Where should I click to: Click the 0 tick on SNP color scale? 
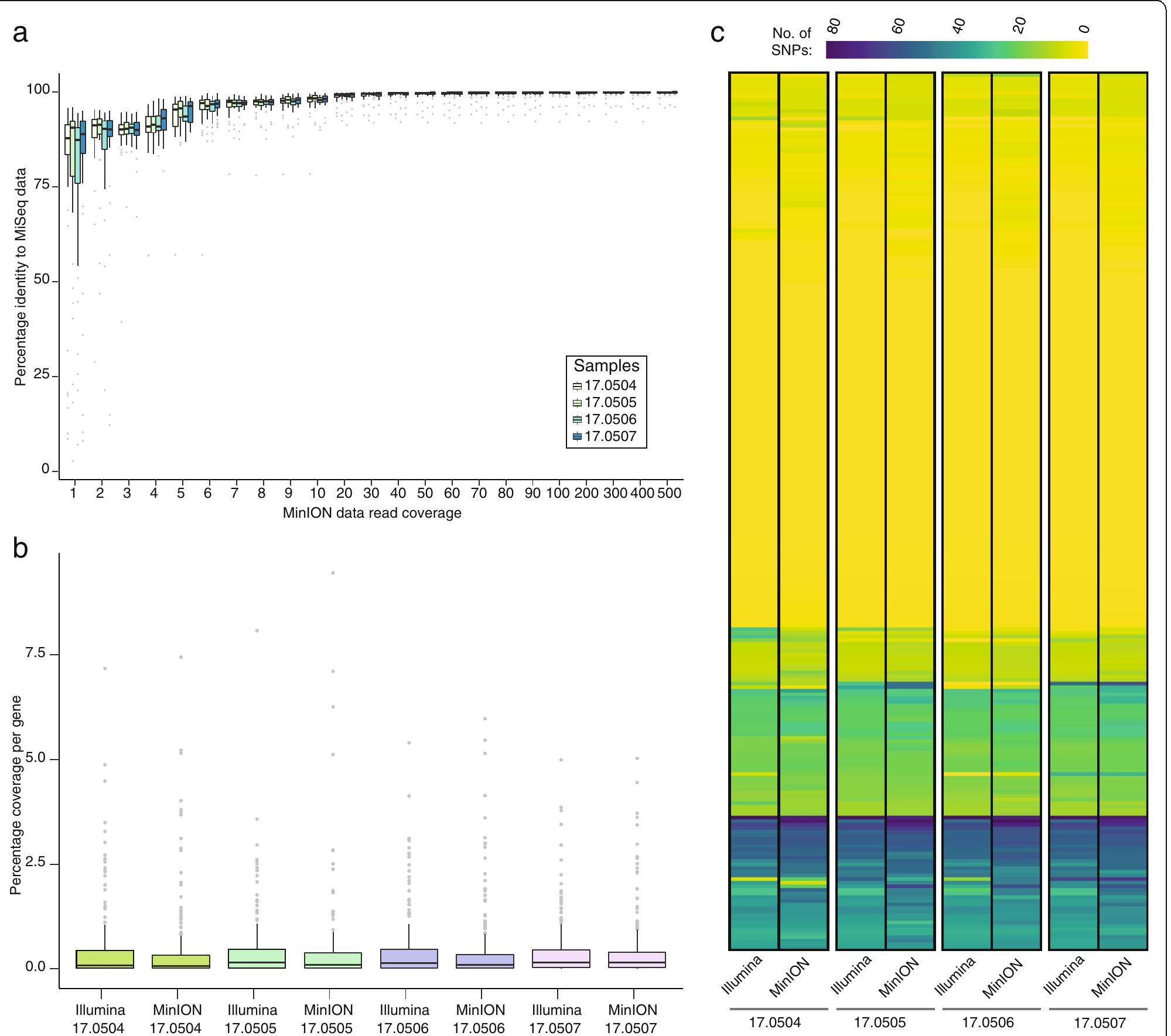pos(1084,29)
